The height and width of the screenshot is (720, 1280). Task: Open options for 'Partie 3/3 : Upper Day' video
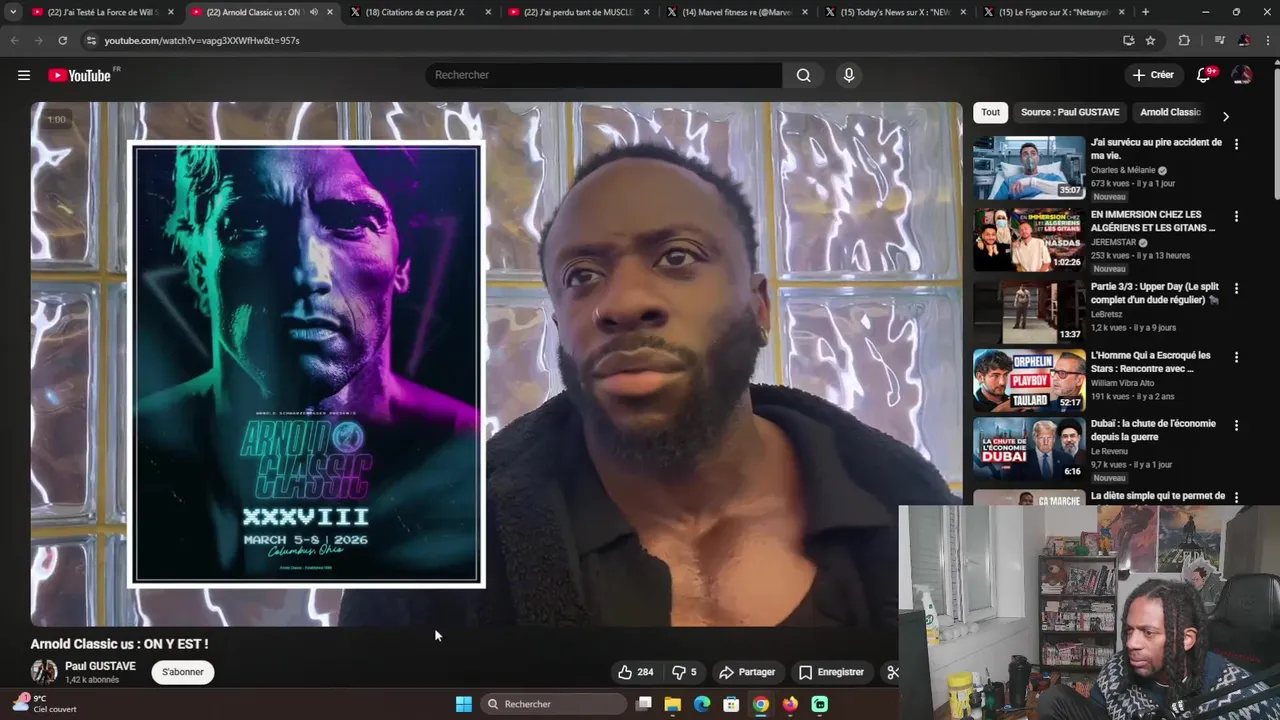(x=1236, y=288)
